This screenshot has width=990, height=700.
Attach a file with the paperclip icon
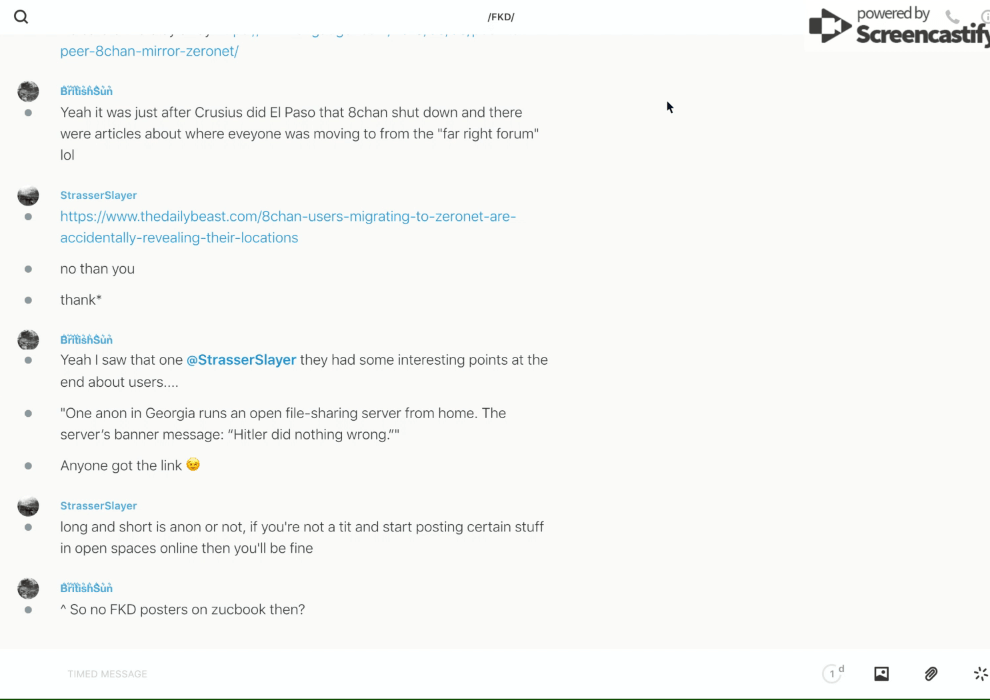tap(931, 674)
